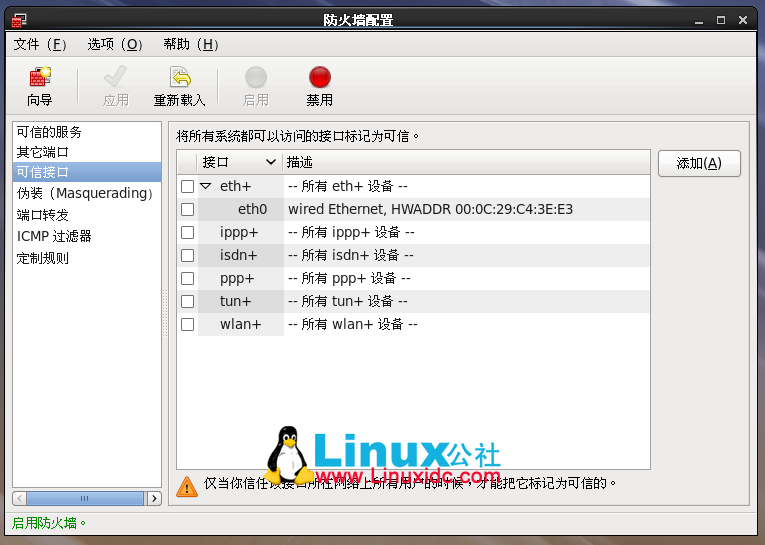Launch the firewall wizard (向导) icon
The height and width of the screenshot is (545, 765).
point(40,77)
